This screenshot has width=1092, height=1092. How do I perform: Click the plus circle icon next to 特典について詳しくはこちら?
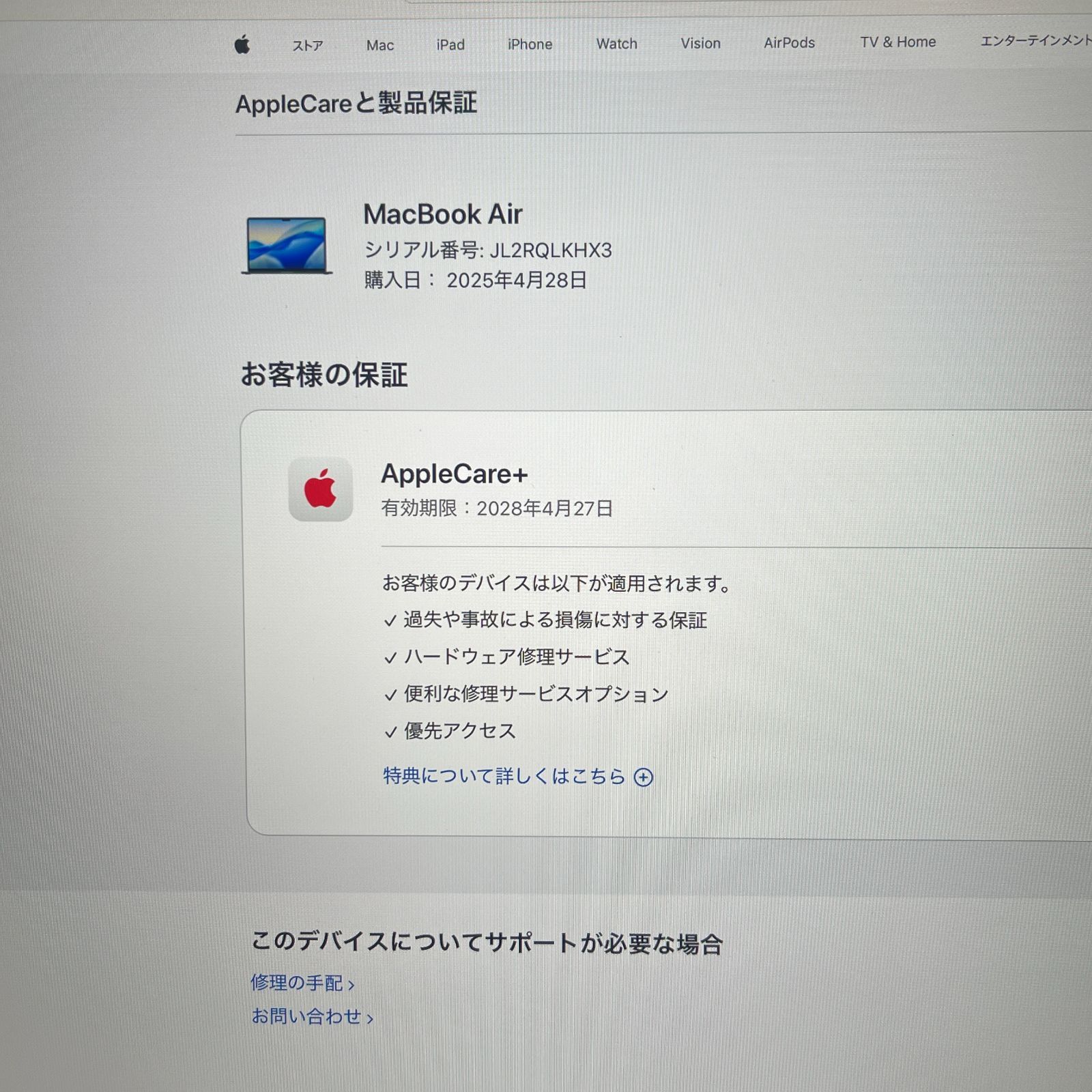click(x=644, y=777)
